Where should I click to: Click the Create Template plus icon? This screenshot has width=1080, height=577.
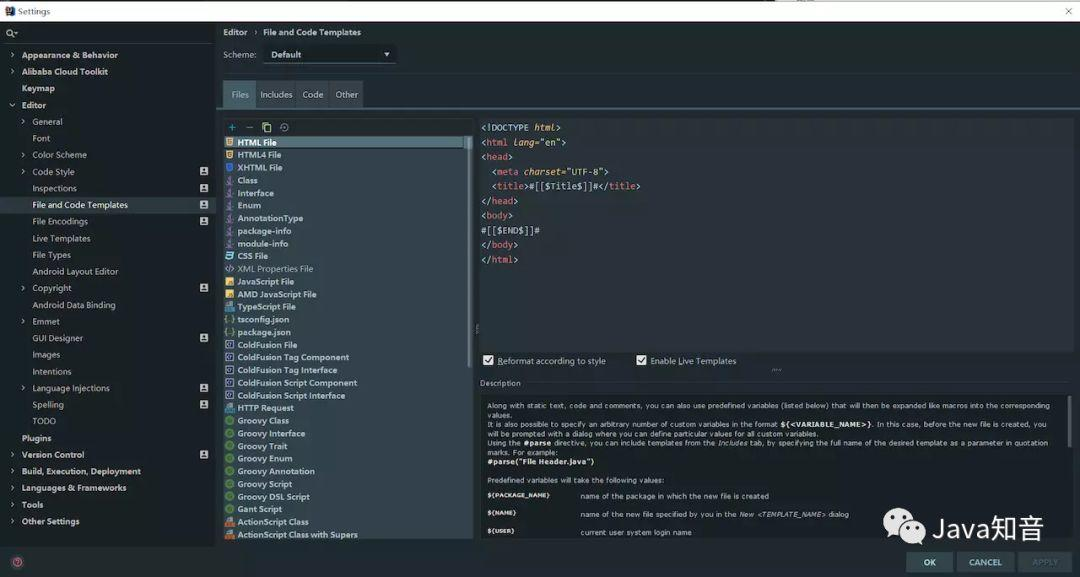(231, 127)
